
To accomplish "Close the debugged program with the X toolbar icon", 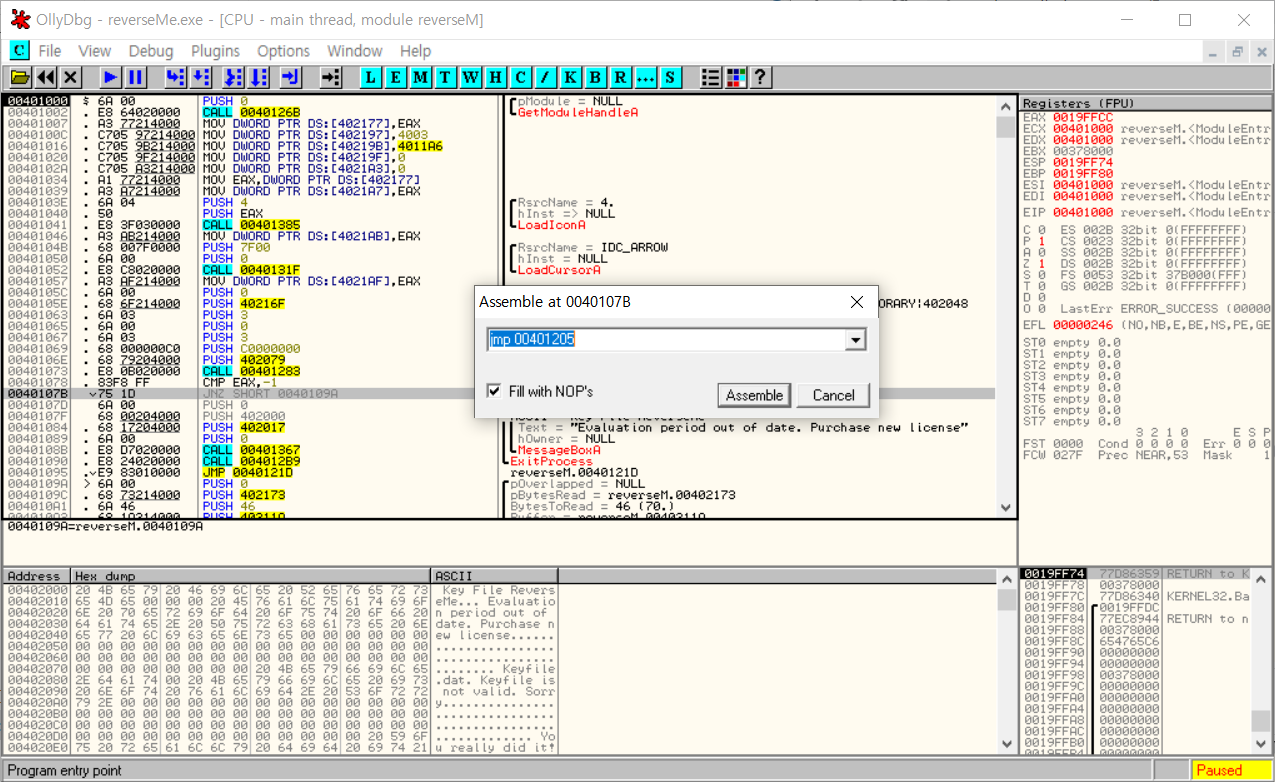I will pos(70,77).
